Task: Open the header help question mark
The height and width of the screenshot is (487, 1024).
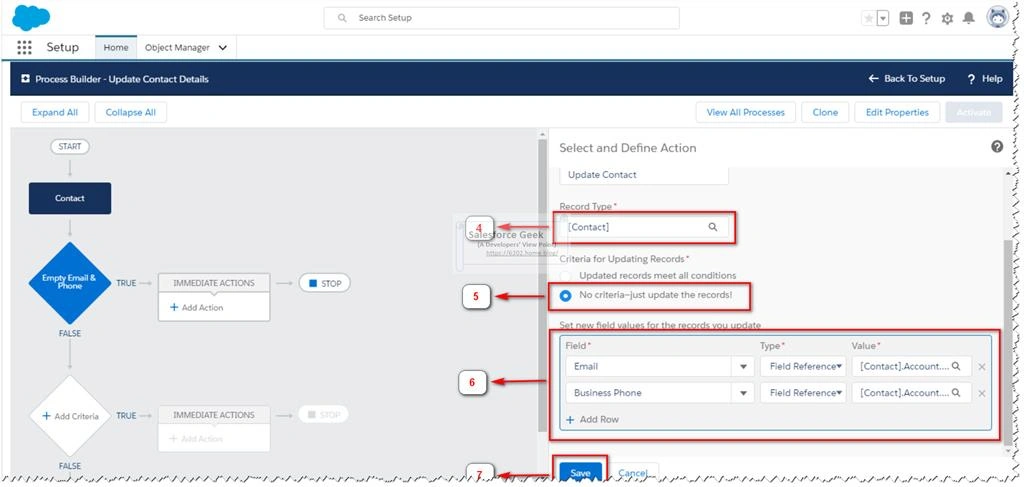Action: point(926,19)
